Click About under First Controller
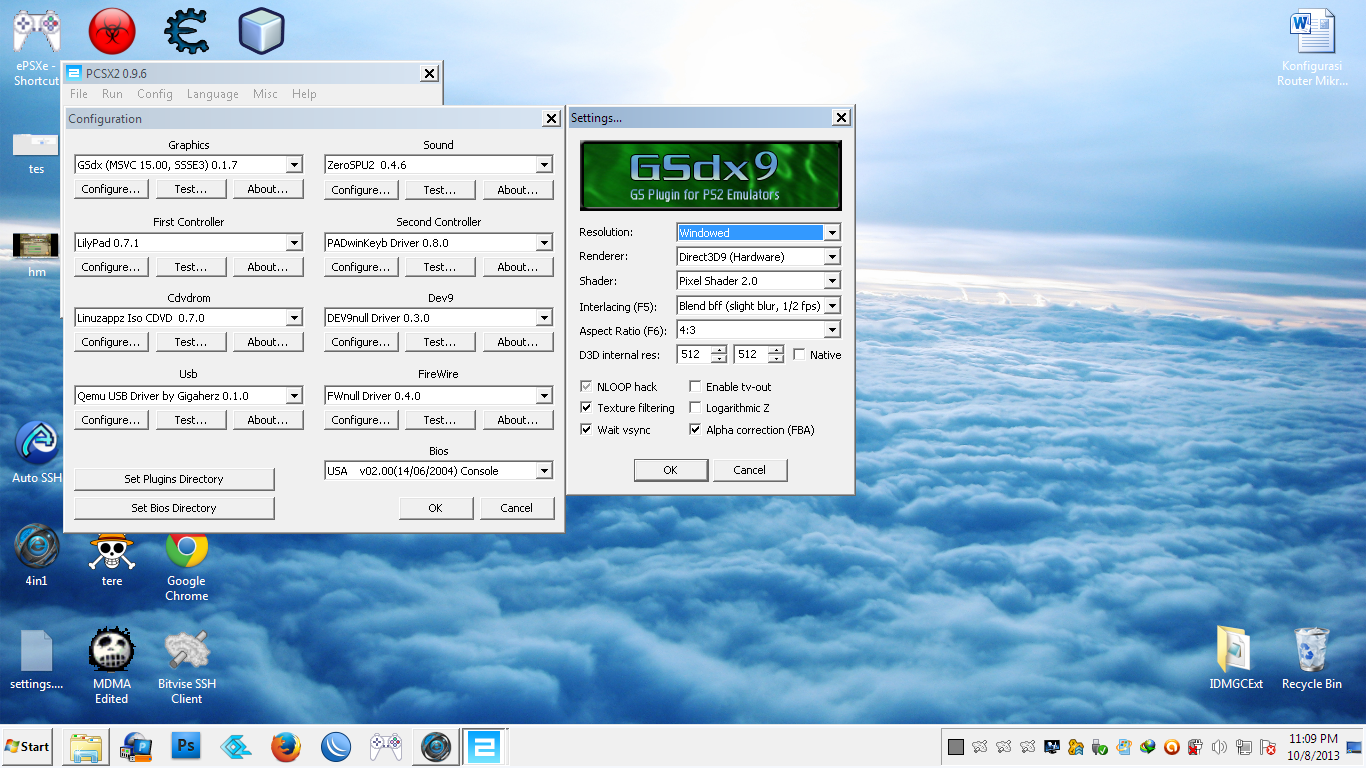Viewport: 1366px width, 768px height. (268, 267)
